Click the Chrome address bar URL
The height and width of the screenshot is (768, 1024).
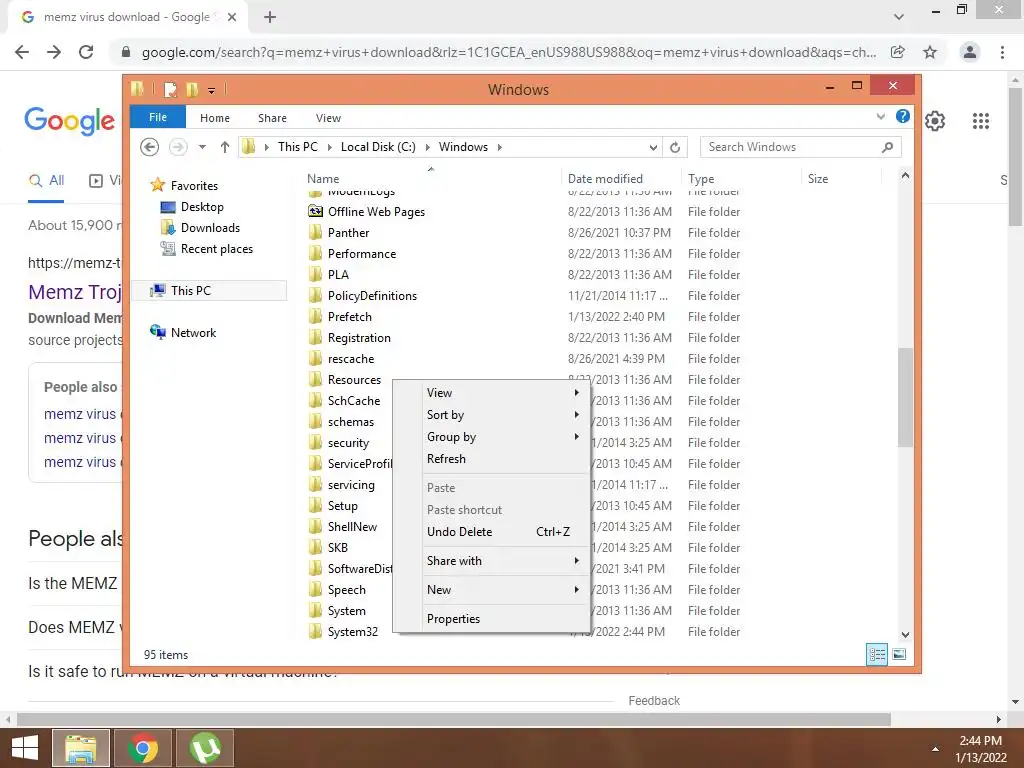509,52
